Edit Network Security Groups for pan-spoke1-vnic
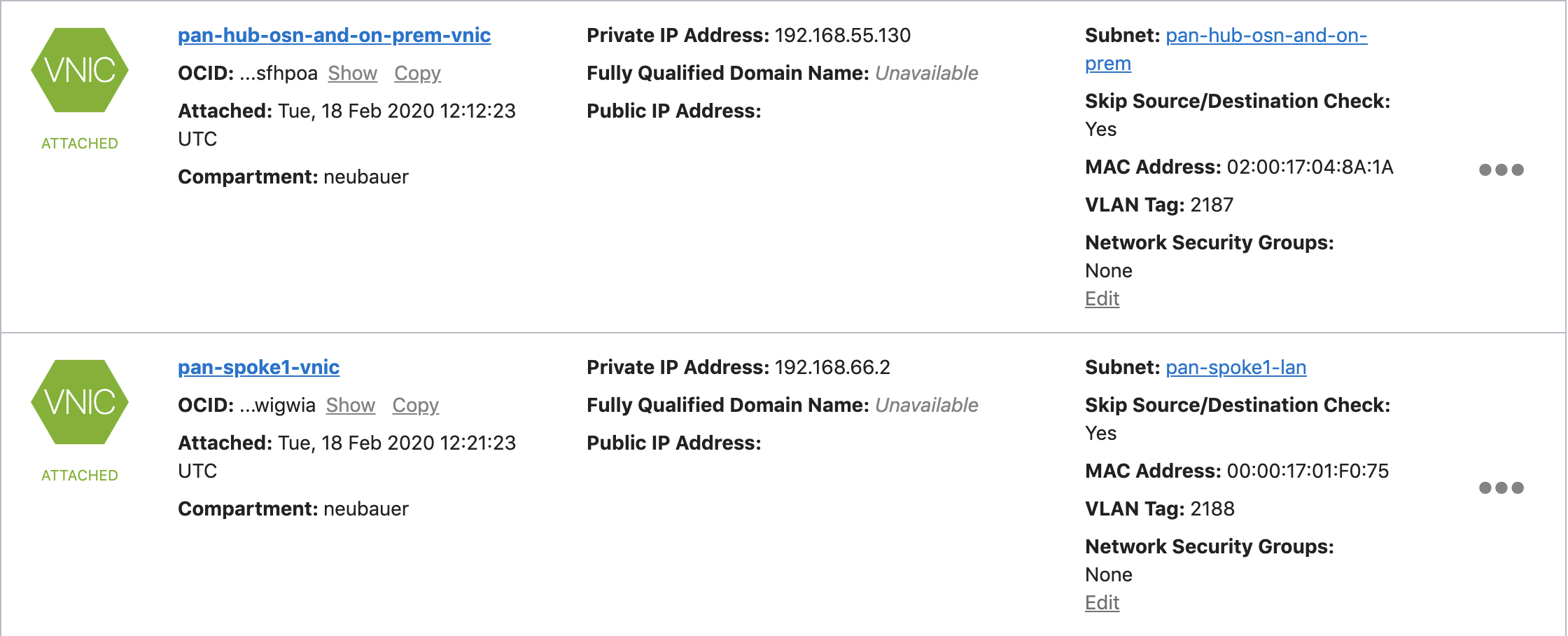 pos(1102,602)
